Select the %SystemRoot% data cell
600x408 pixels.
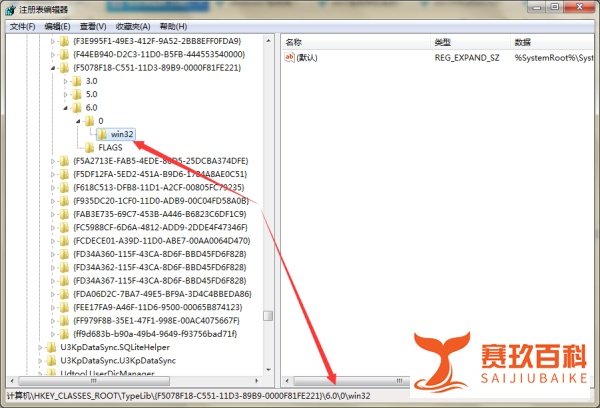click(554, 58)
